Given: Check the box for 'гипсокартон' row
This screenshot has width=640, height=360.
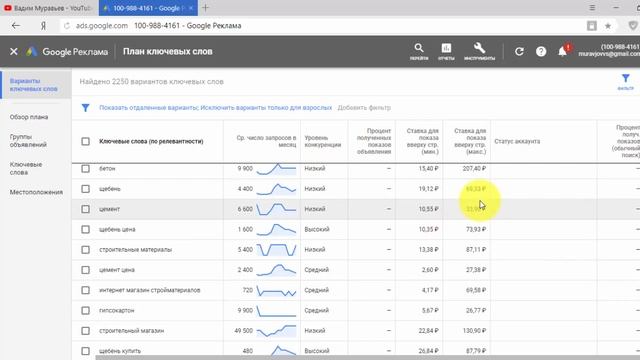Looking at the screenshot, I should [x=85, y=311].
